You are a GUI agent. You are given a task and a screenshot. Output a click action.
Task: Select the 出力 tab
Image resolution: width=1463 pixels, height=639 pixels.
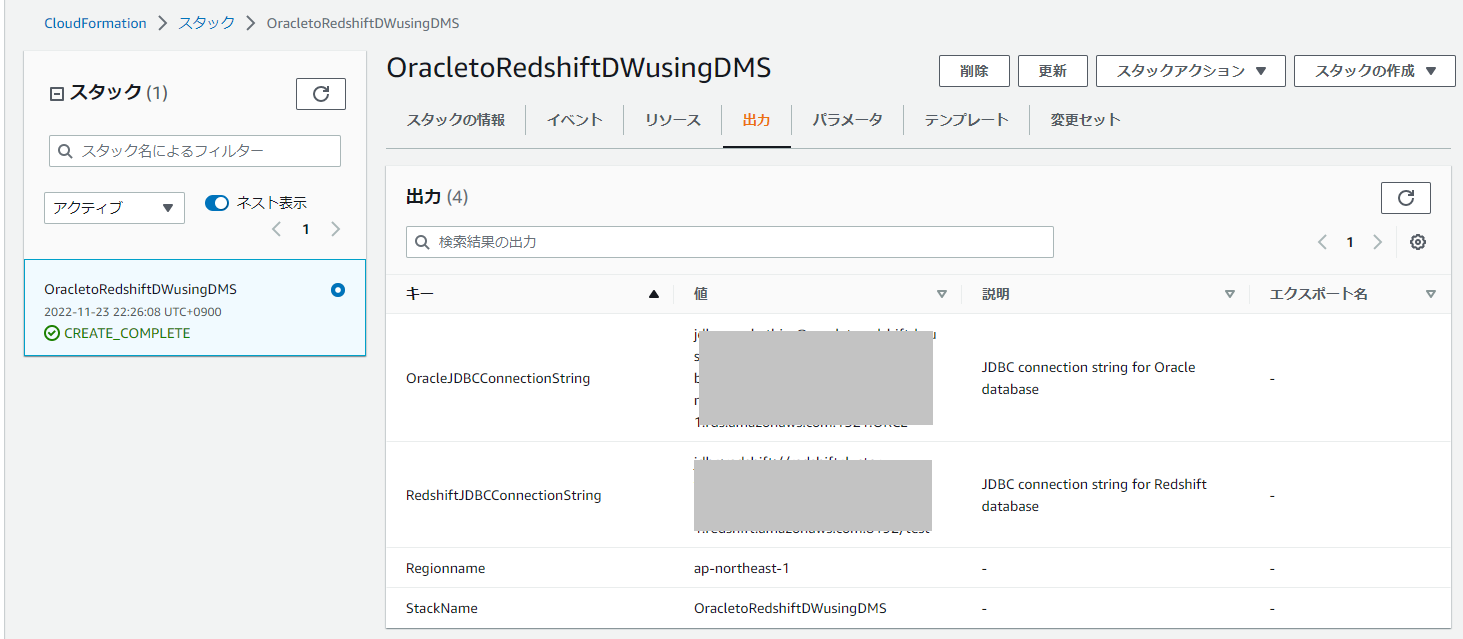(756, 120)
